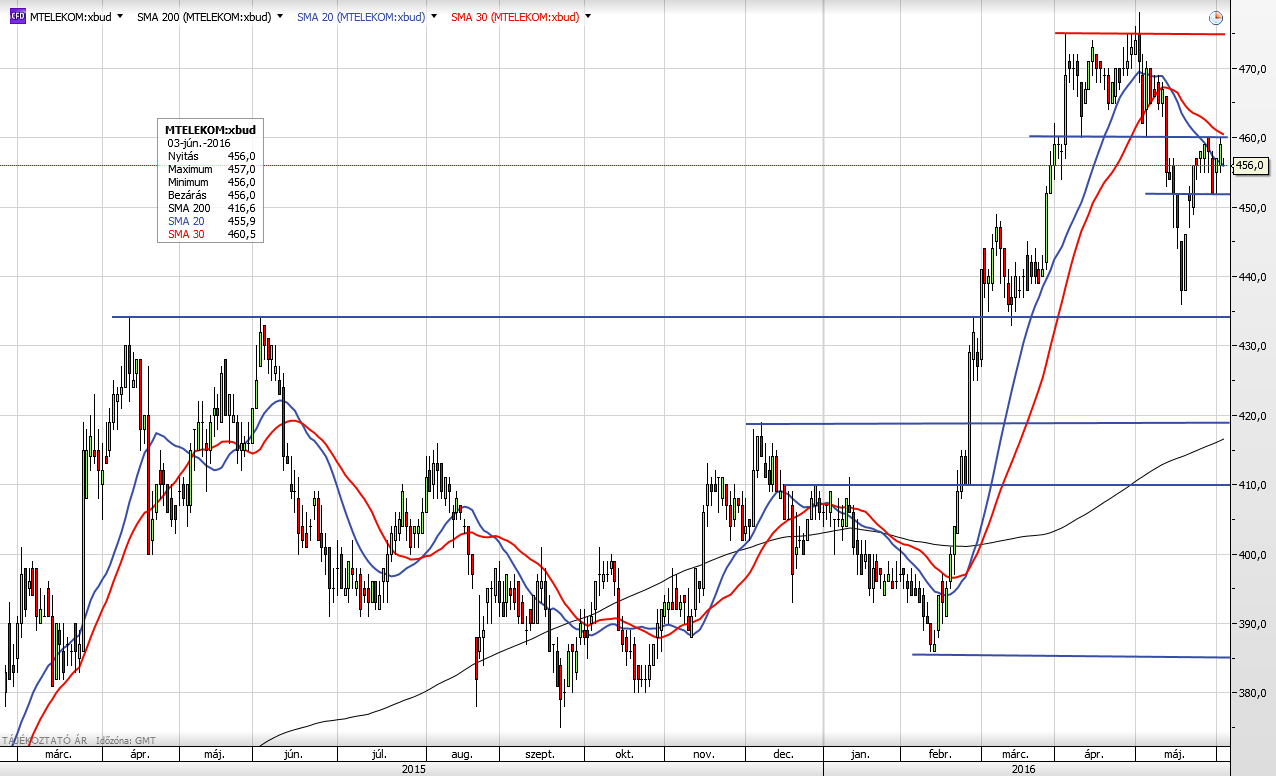Click the Bezárás 456,0 row
Viewport: 1276px width, 776px height.
pyautogui.click(x=211, y=195)
